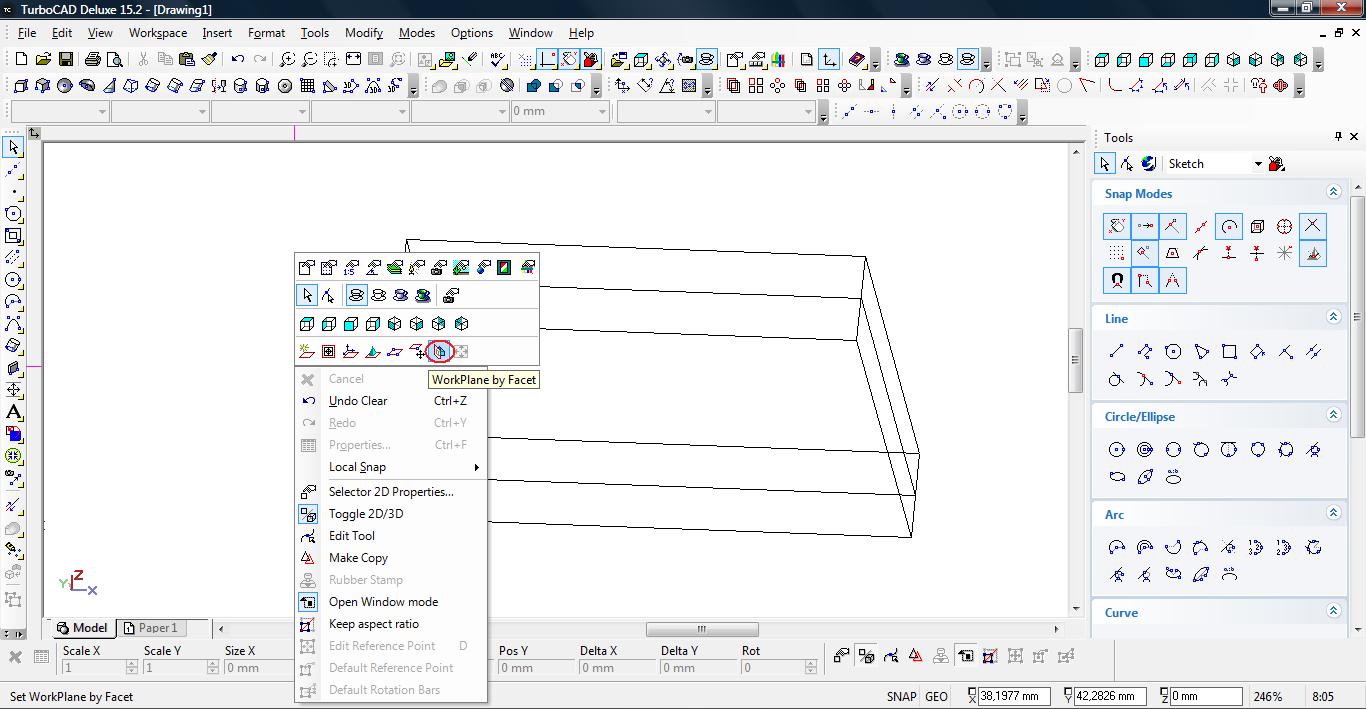Image resolution: width=1366 pixels, height=709 pixels.
Task: Open the Sketch dropdown in the Tools palette
Action: click(1258, 164)
